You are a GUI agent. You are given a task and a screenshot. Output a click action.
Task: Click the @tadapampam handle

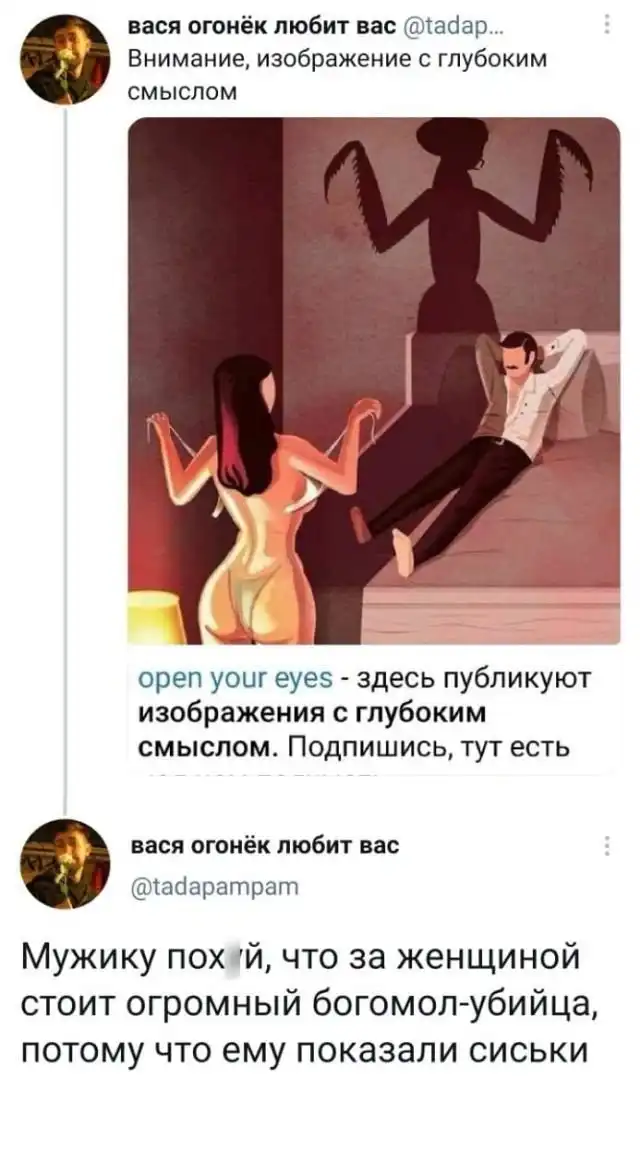click(x=214, y=883)
